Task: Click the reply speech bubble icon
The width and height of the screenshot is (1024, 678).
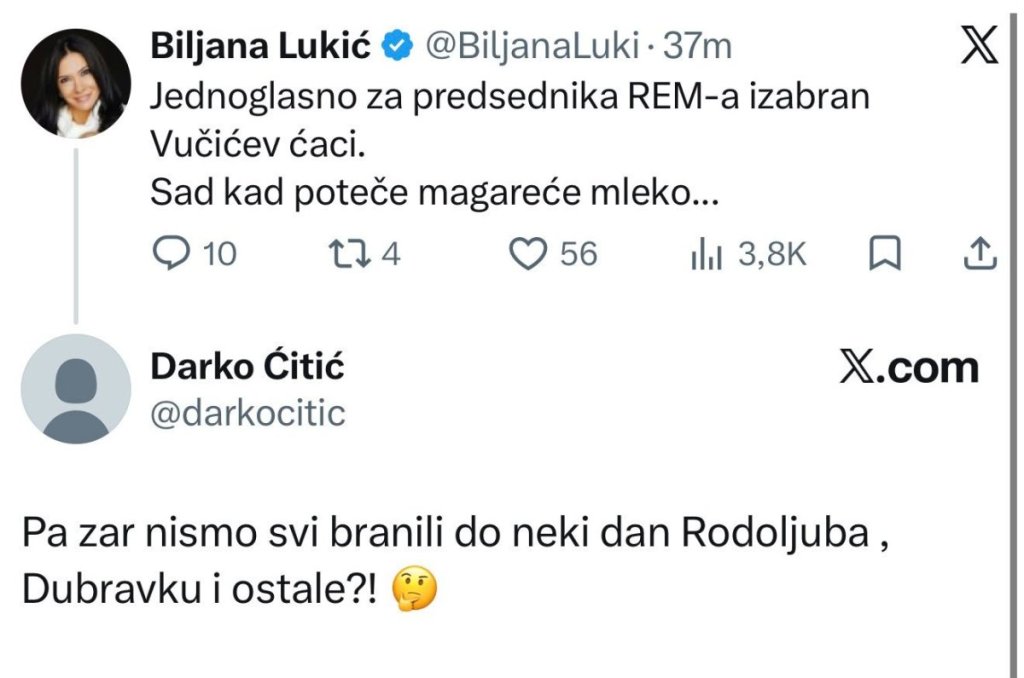Action: 171,253
